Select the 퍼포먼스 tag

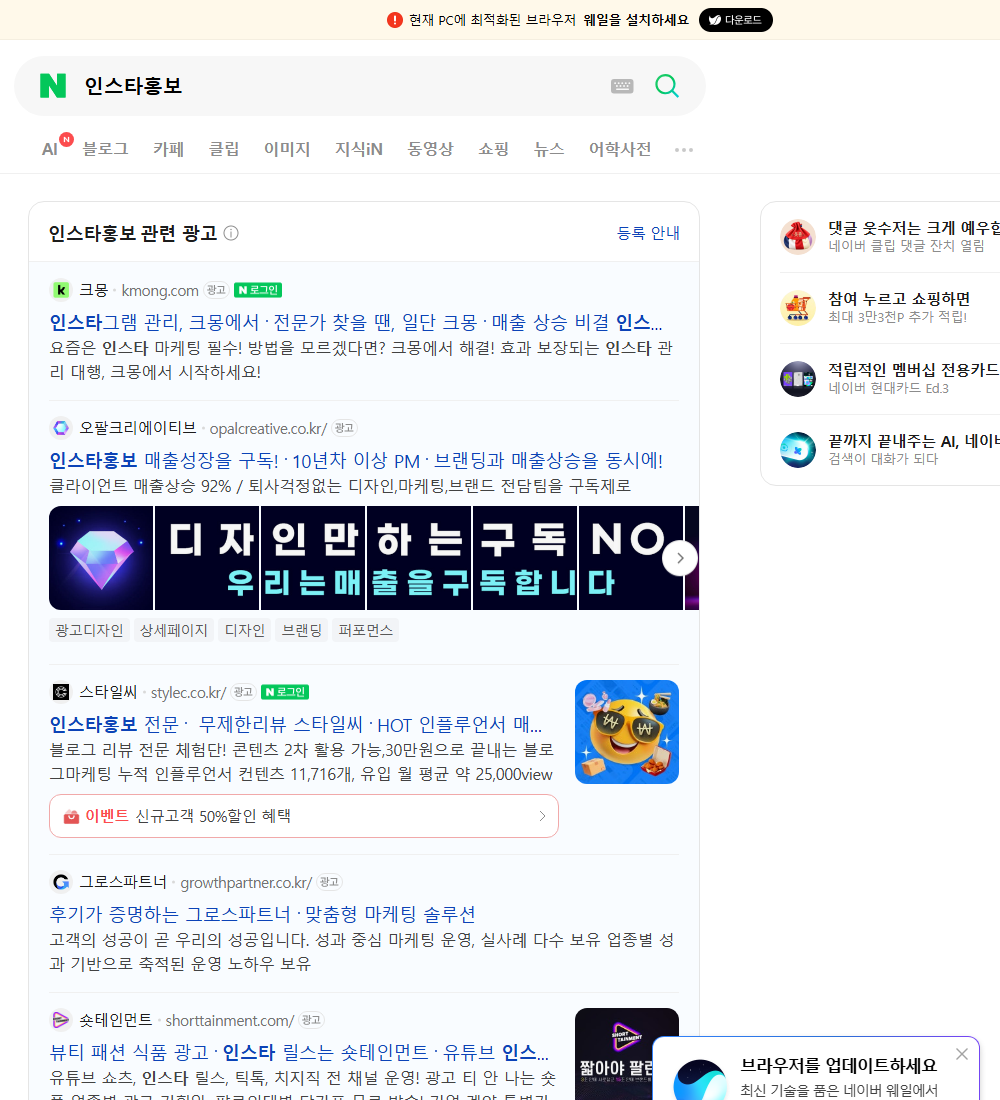(x=365, y=630)
